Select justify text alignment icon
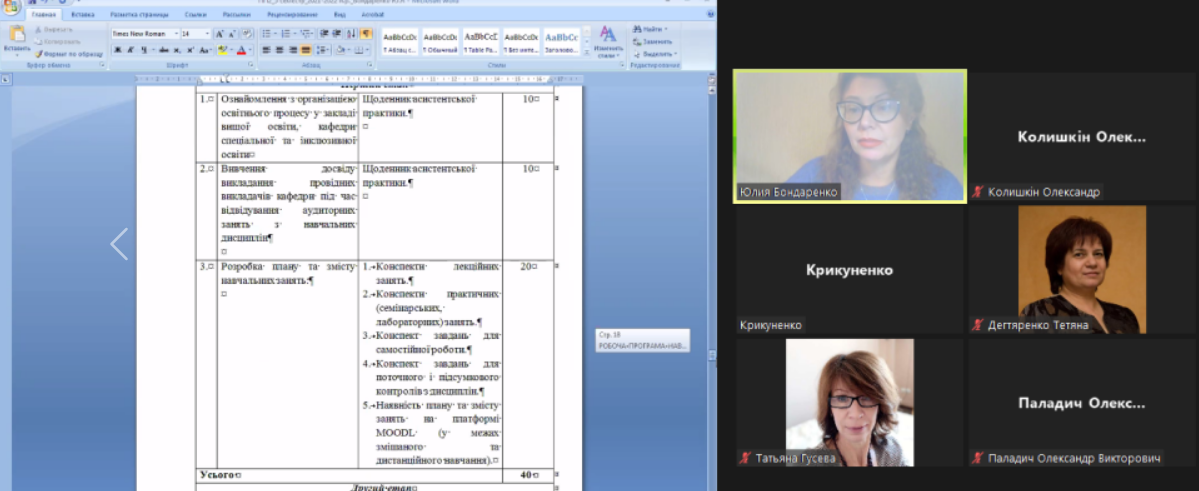The image size is (1199, 491). pos(306,50)
